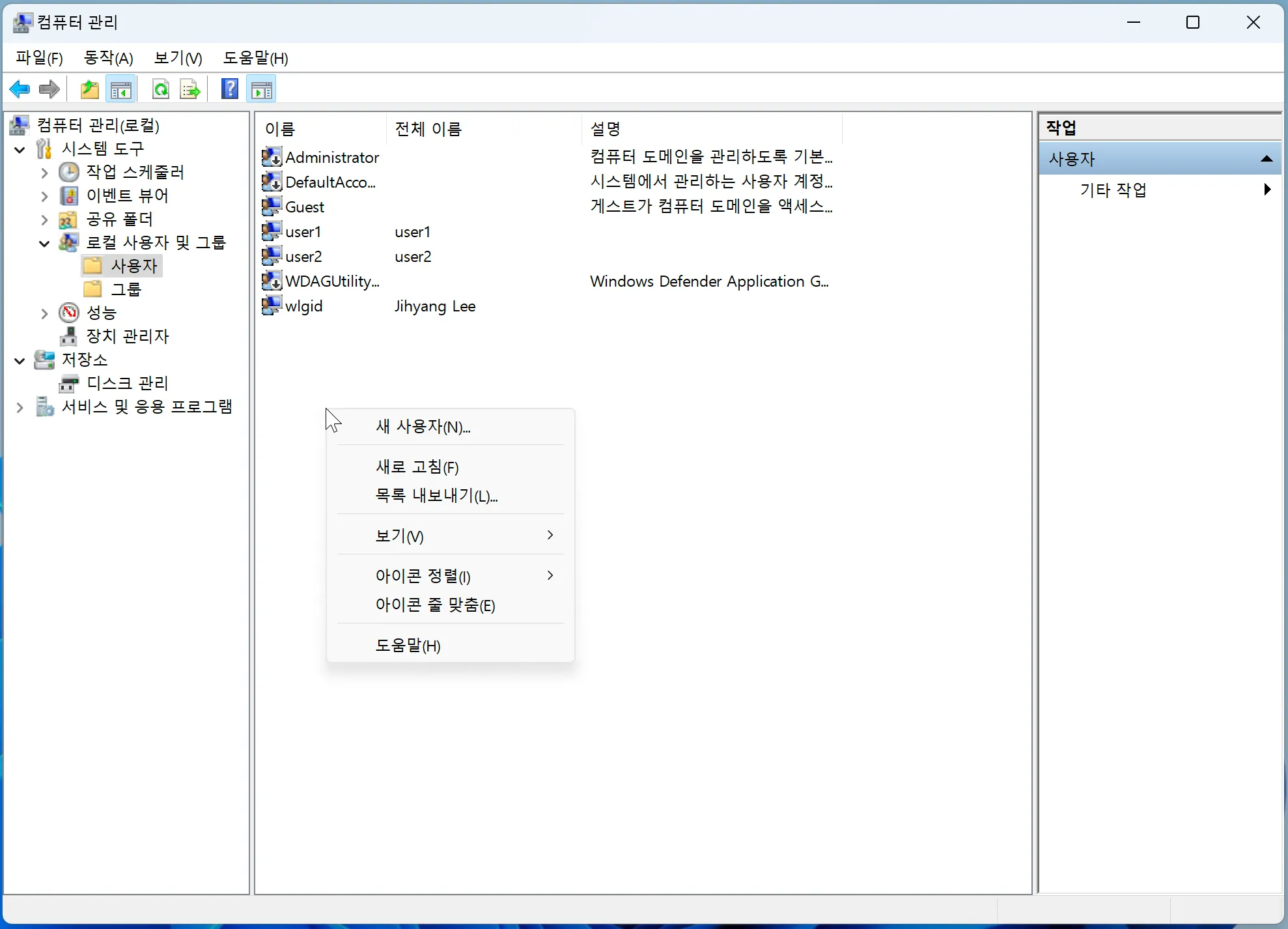Select the 로컬 사용자 및 그룹 label
1288x929 pixels.
pyautogui.click(x=156, y=242)
